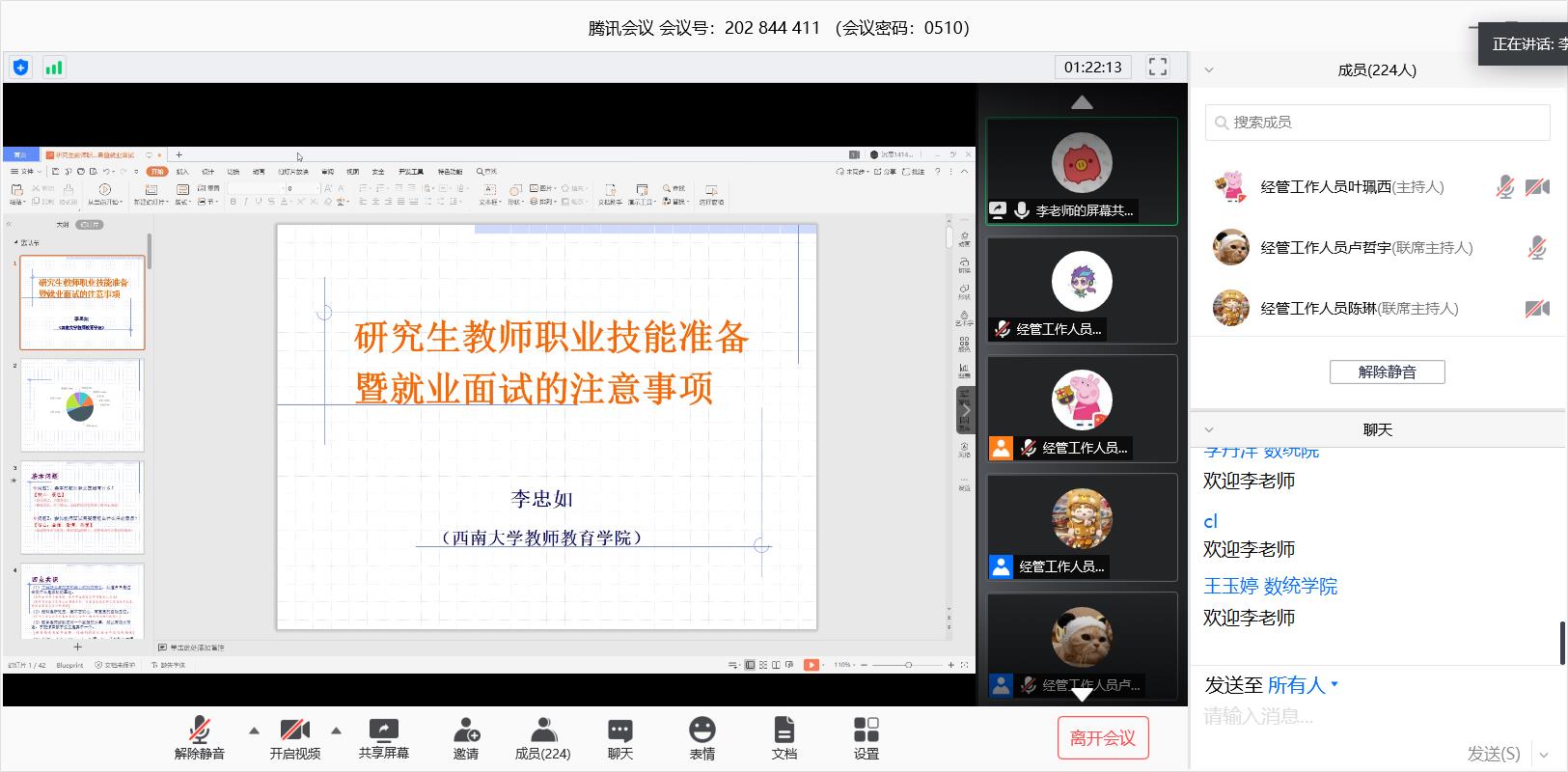Open the chat panel icon

(x=619, y=738)
